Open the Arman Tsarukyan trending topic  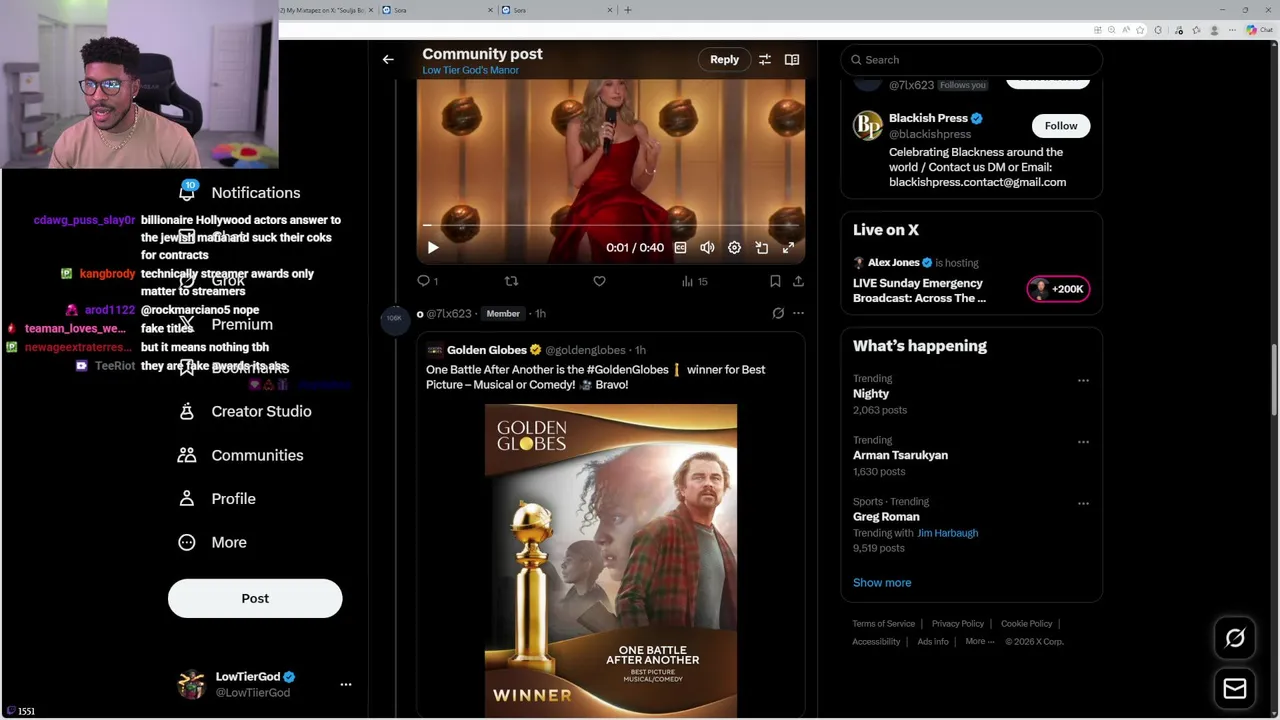(x=900, y=455)
